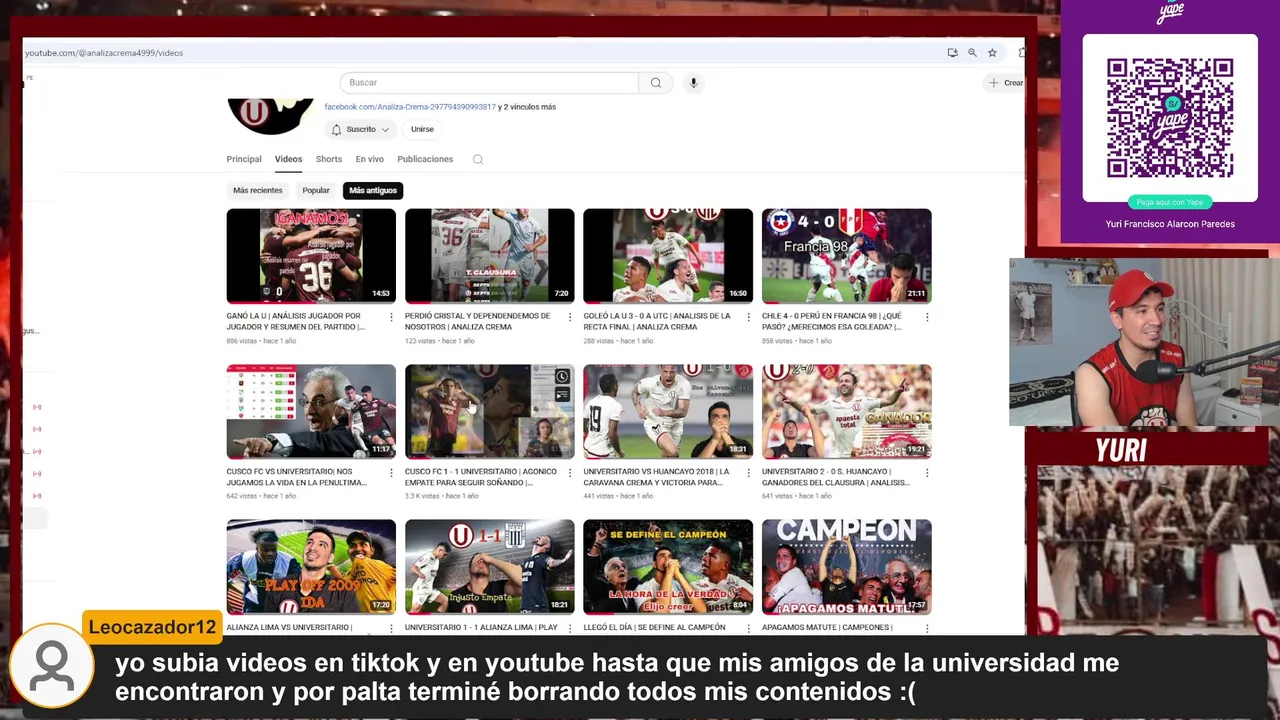Click Add to queue icon on Cusco 1-1 thumbnail
1280x720 pixels.
click(562, 395)
